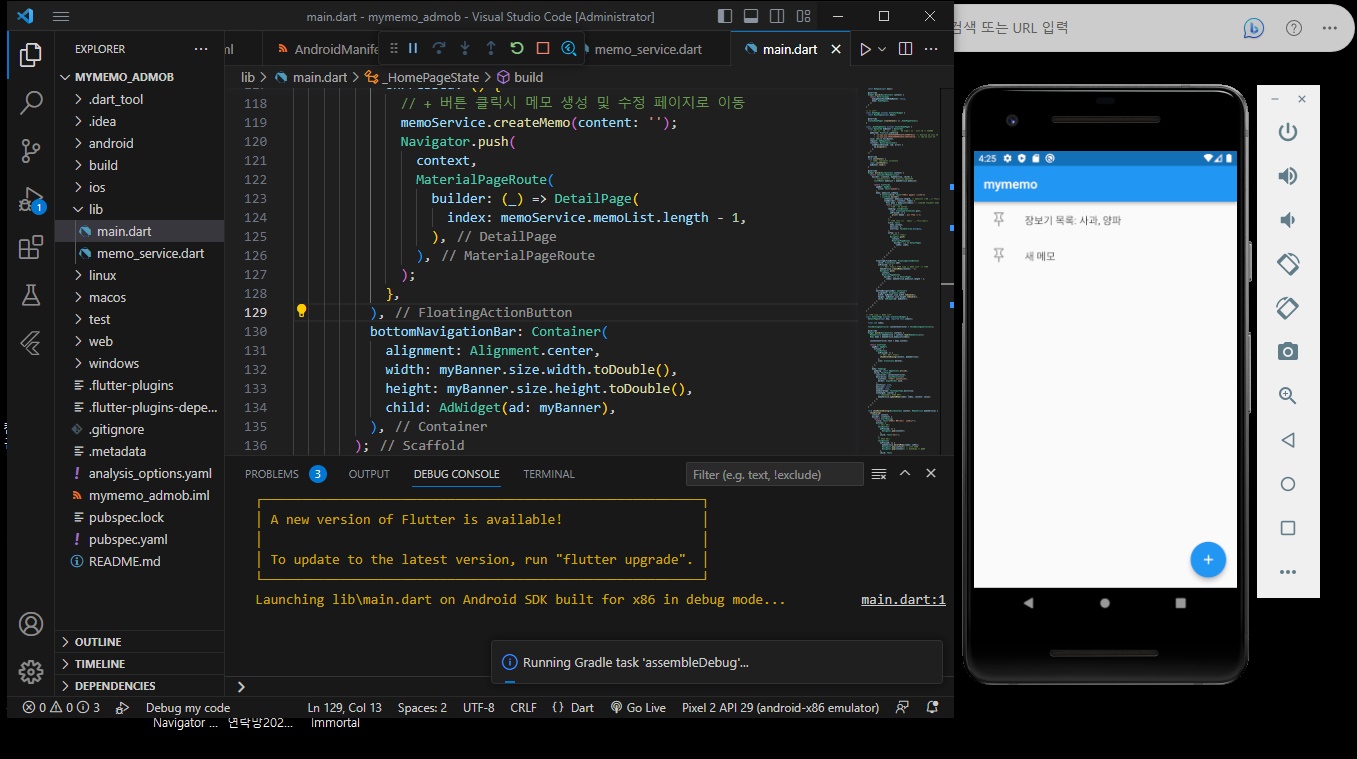Open the memo_service.dart editor tab
1357x759 pixels.
pyautogui.click(x=648, y=49)
